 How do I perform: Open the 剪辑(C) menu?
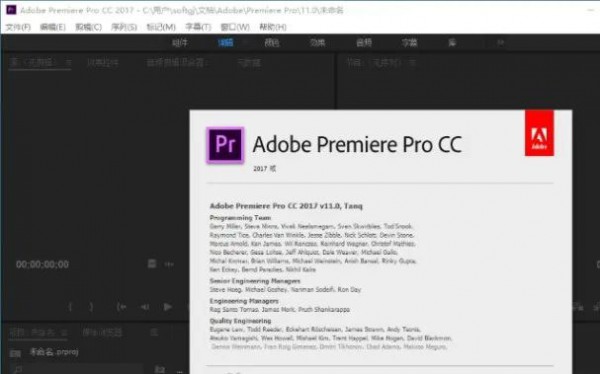pyautogui.click(x=88, y=27)
